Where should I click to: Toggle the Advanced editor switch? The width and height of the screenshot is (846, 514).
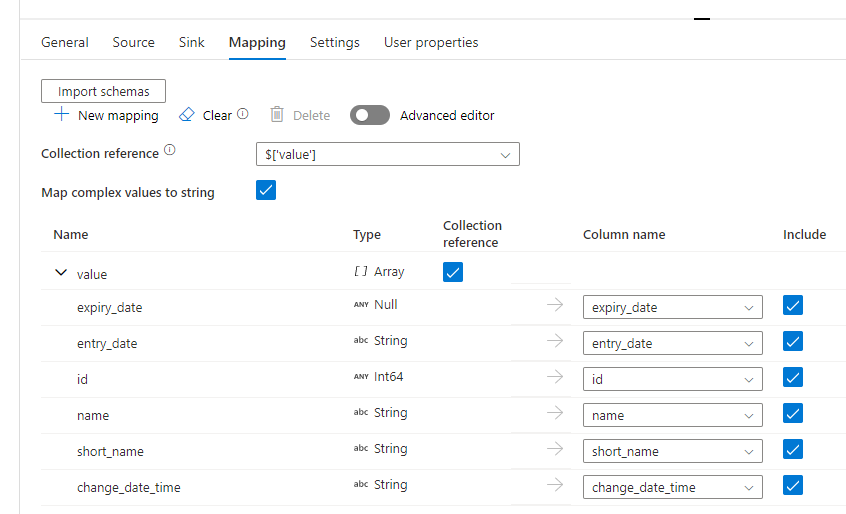pyautogui.click(x=369, y=115)
